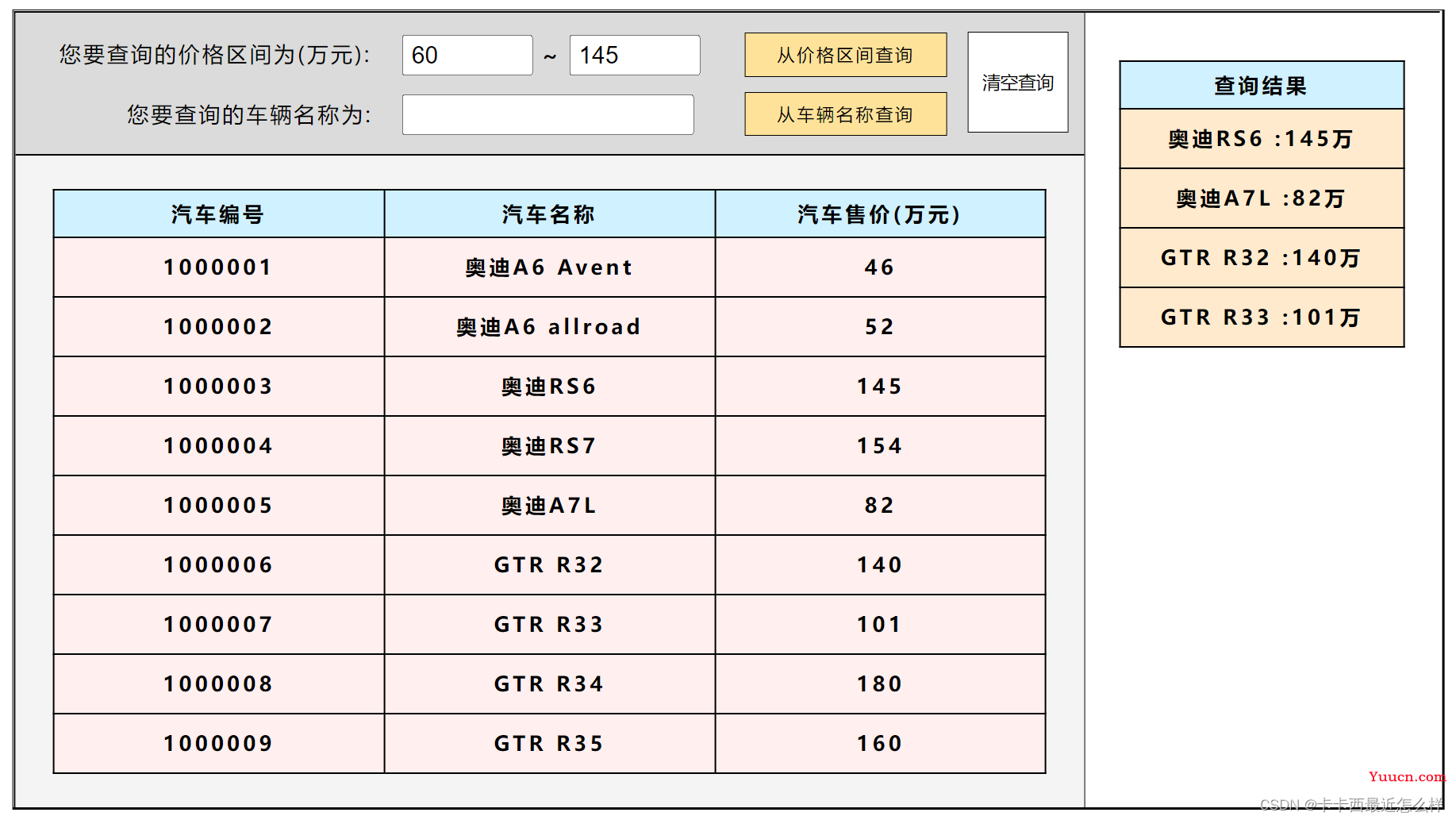Click the 查询结果 results header
The width and height of the screenshot is (1456, 820).
point(1262,85)
